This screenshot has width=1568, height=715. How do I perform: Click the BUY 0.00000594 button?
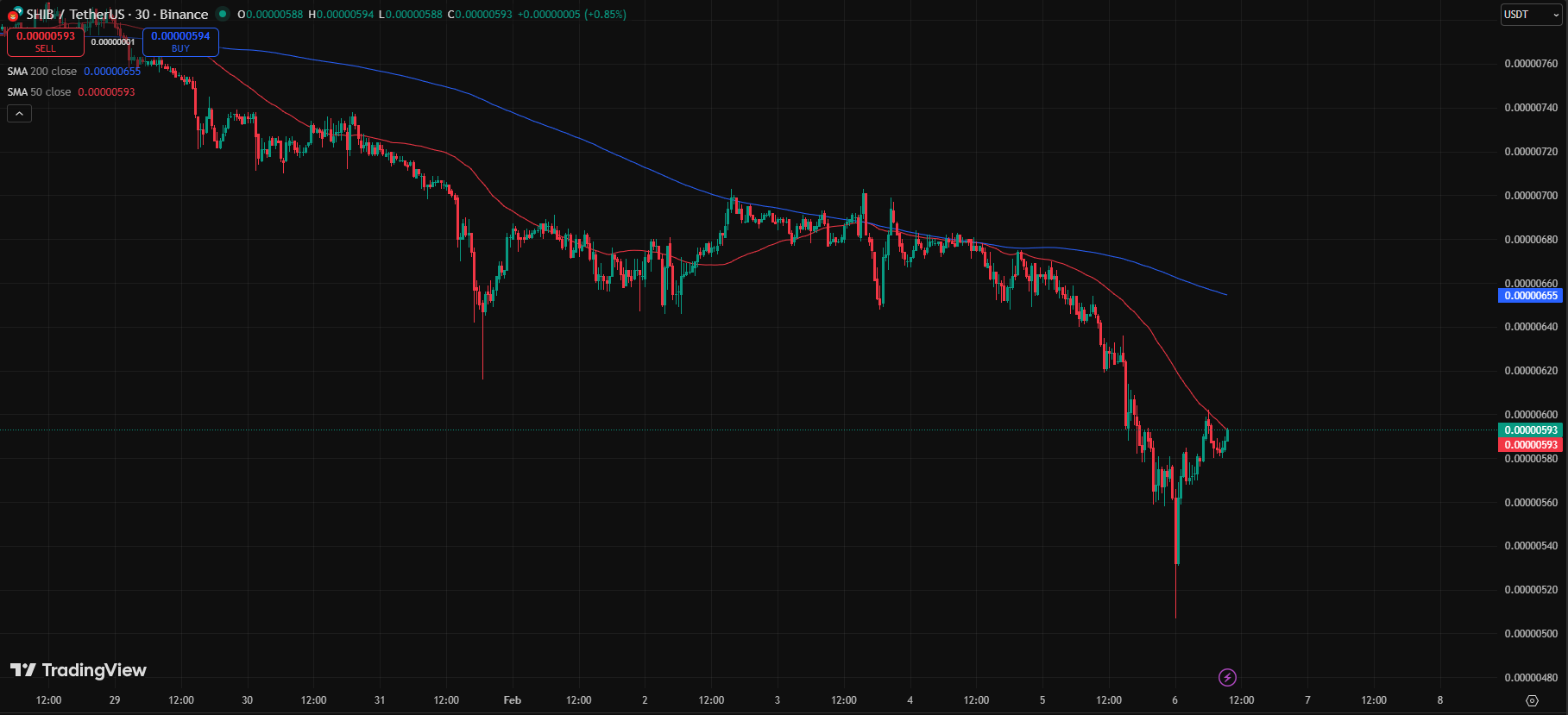[180, 41]
